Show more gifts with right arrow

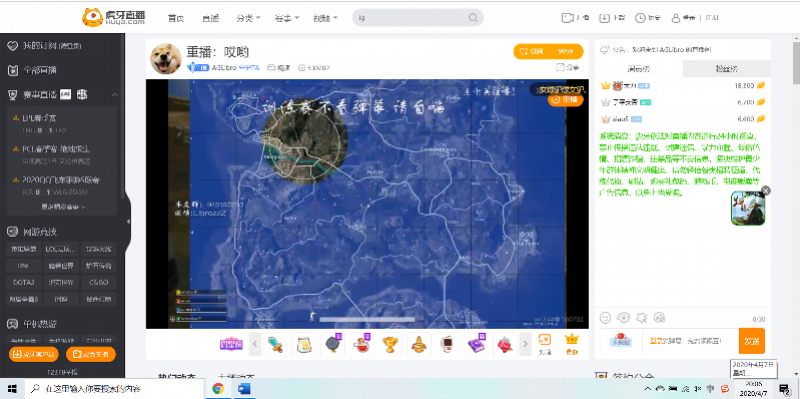click(525, 344)
